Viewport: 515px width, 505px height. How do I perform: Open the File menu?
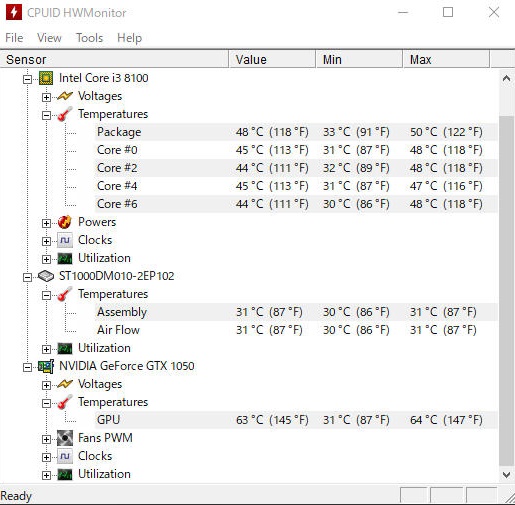click(x=14, y=38)
